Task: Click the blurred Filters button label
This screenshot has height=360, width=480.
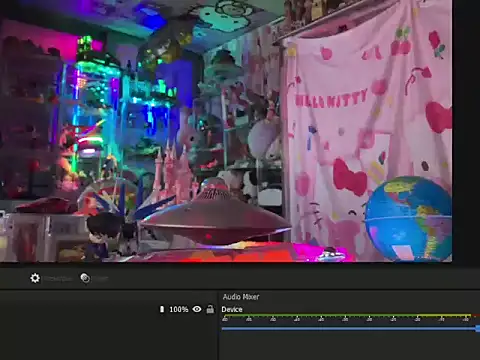Action: point(100,279)
